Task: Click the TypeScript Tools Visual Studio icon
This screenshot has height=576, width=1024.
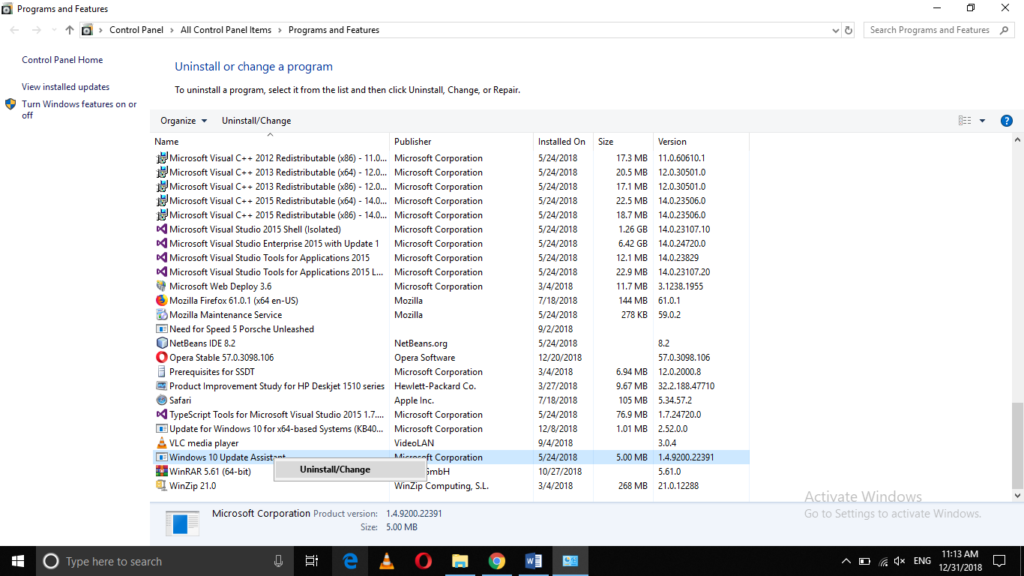Action: [161, 415]
